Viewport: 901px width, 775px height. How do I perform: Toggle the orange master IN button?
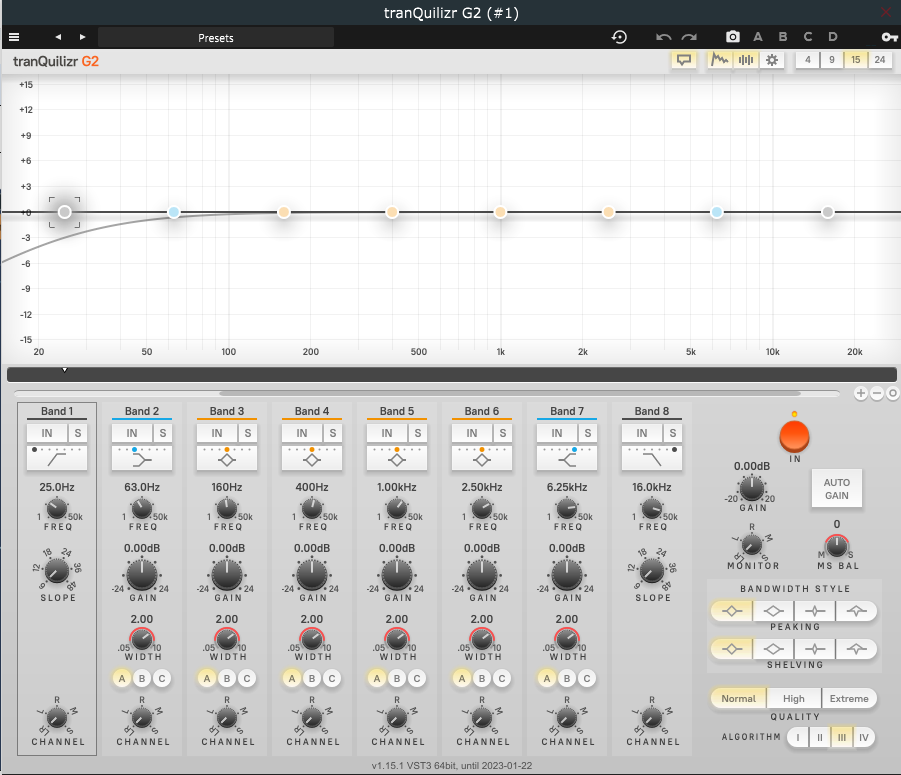coord(794,436)
